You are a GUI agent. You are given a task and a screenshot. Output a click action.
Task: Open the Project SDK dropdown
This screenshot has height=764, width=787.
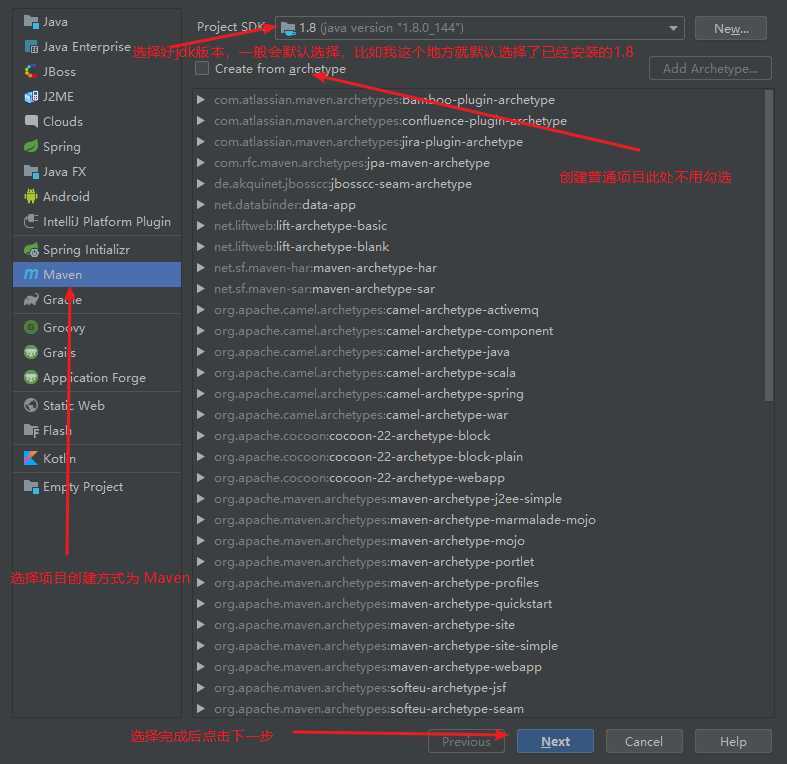tap(480, 28)
